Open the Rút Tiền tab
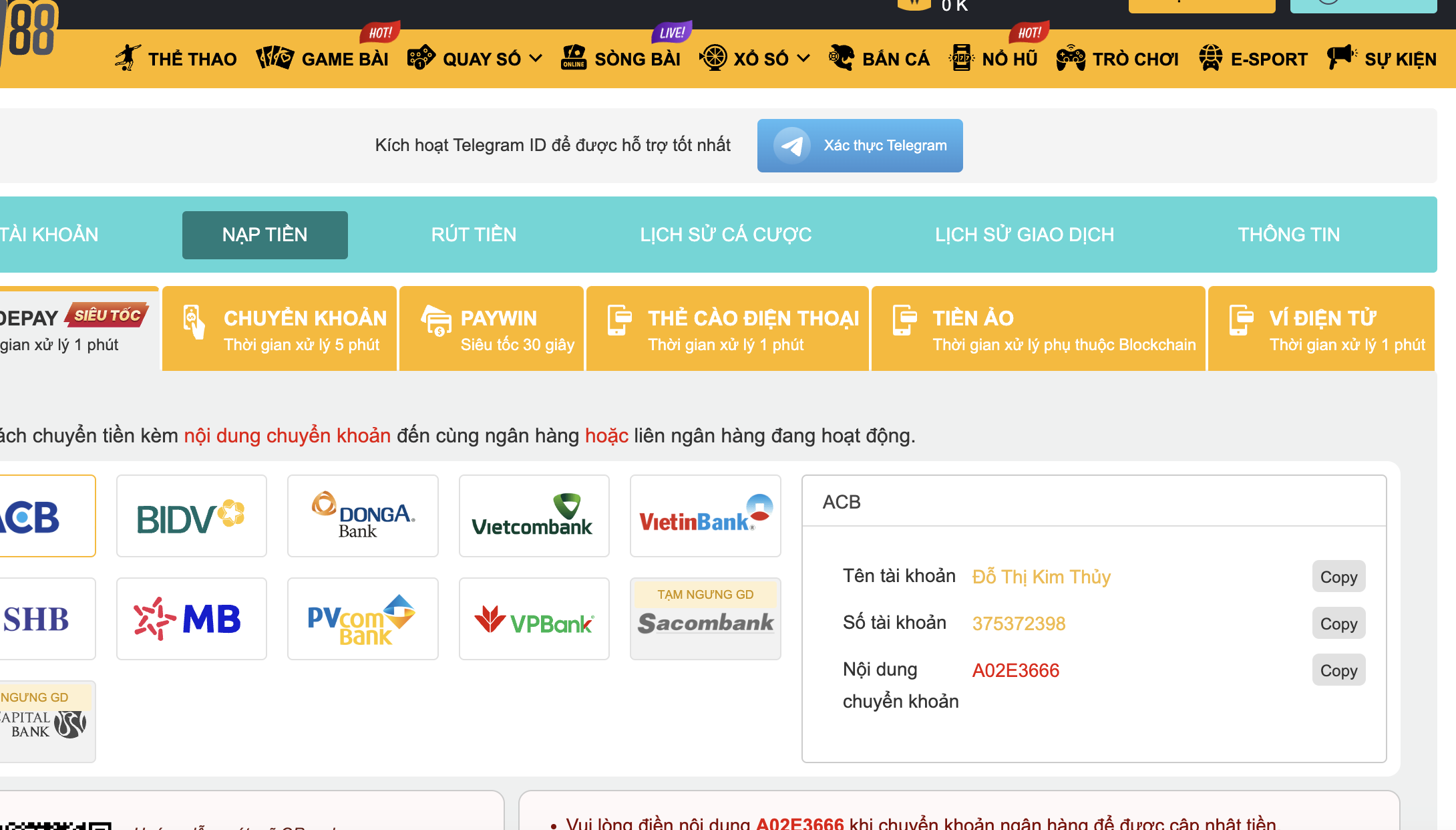 coord(474,235)
